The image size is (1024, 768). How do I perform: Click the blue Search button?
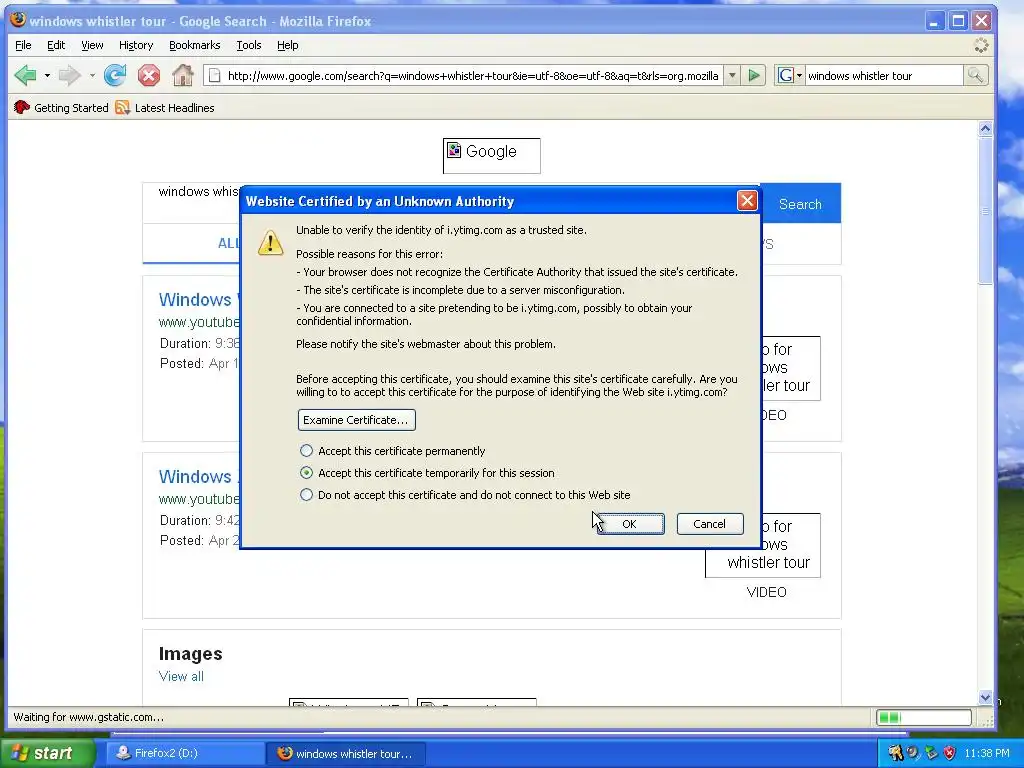click(x=800, y=204)
